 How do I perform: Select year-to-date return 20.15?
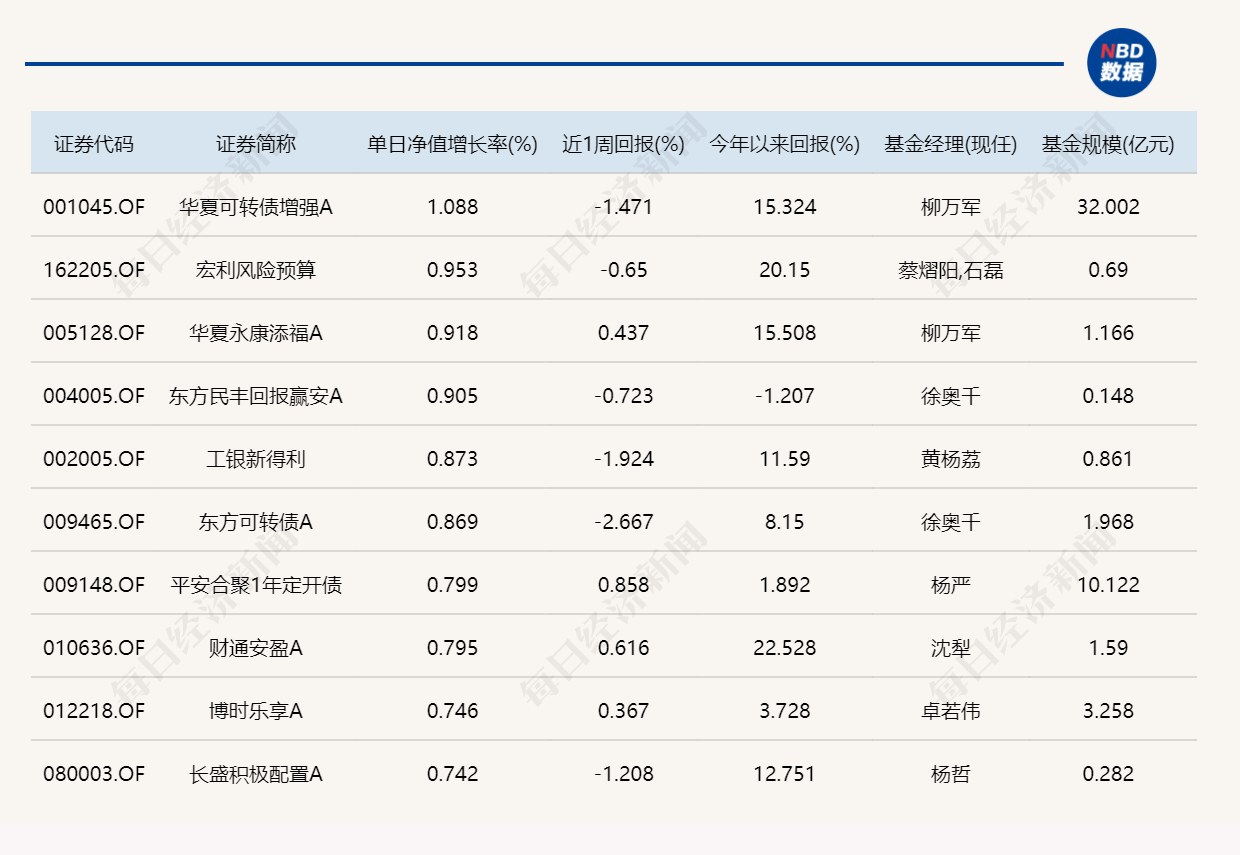pos(785,270)
